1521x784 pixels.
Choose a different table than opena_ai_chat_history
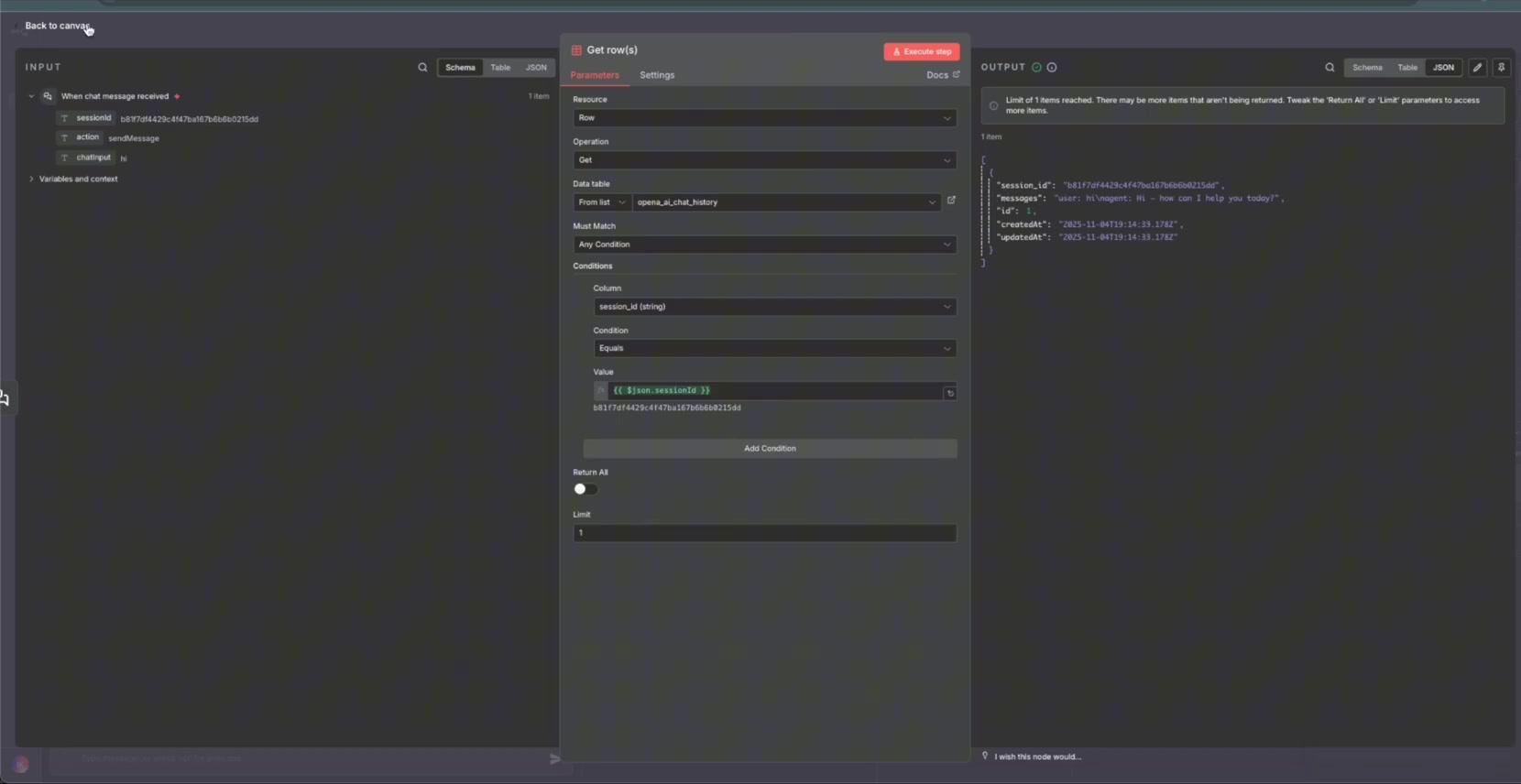tap(786, 202)
